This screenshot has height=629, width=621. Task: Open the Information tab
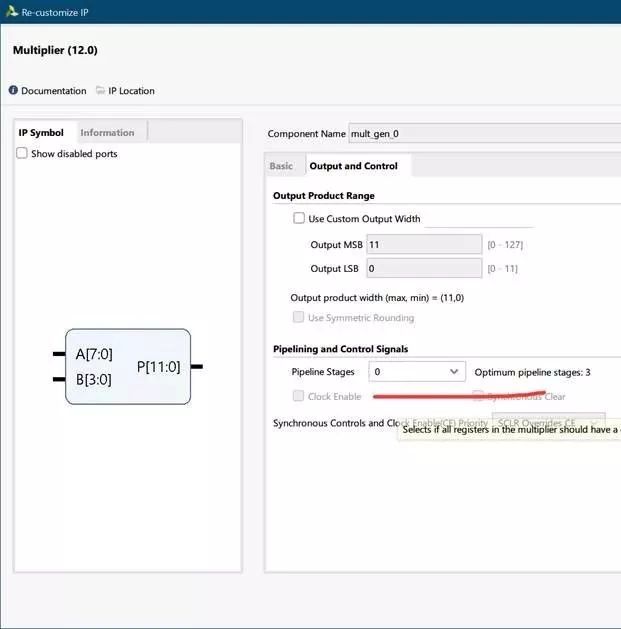(107, 132)
